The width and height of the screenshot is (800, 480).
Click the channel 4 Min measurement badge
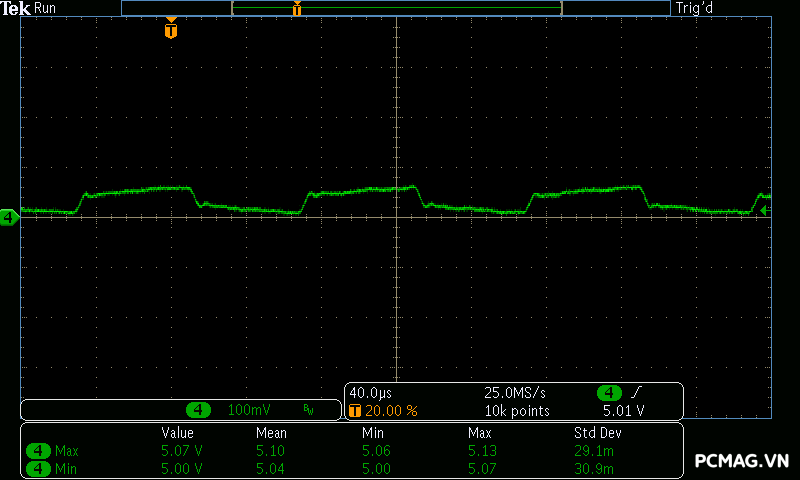(x=39, y=468)
